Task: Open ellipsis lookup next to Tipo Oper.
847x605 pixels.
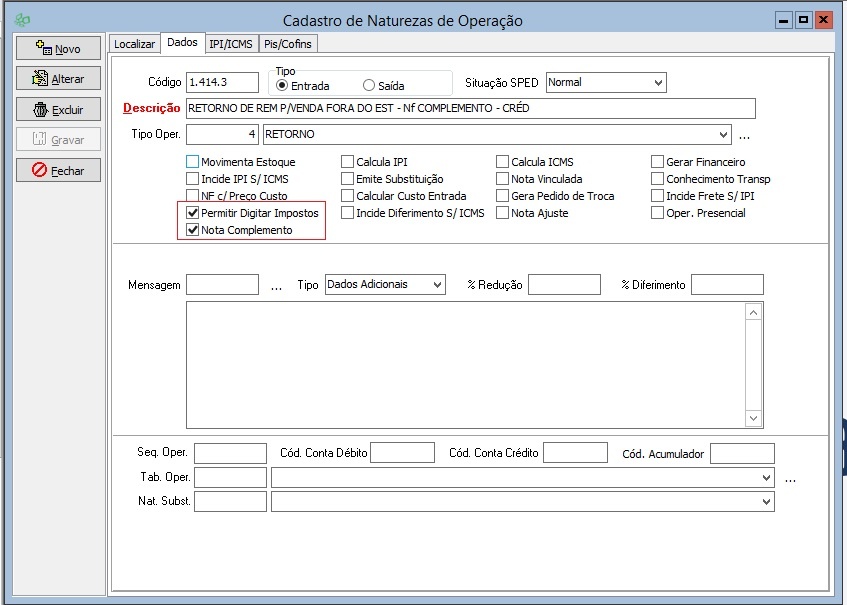Action: tap(744, 135)
